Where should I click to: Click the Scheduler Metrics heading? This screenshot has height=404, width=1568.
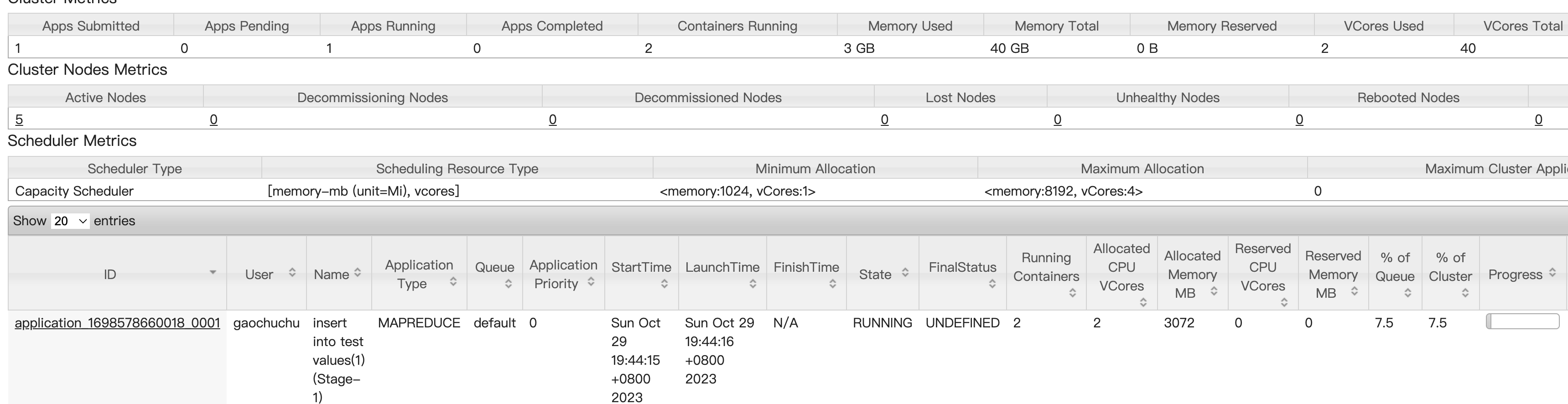(x=72, y=140)
